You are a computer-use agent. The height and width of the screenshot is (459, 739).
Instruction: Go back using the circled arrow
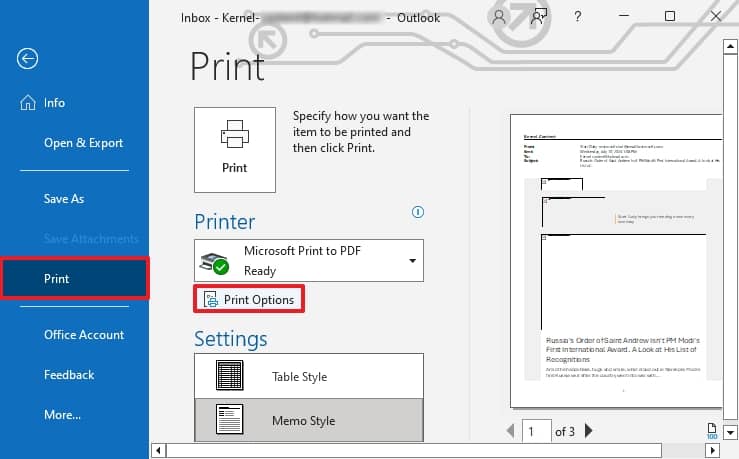[27, 59]
